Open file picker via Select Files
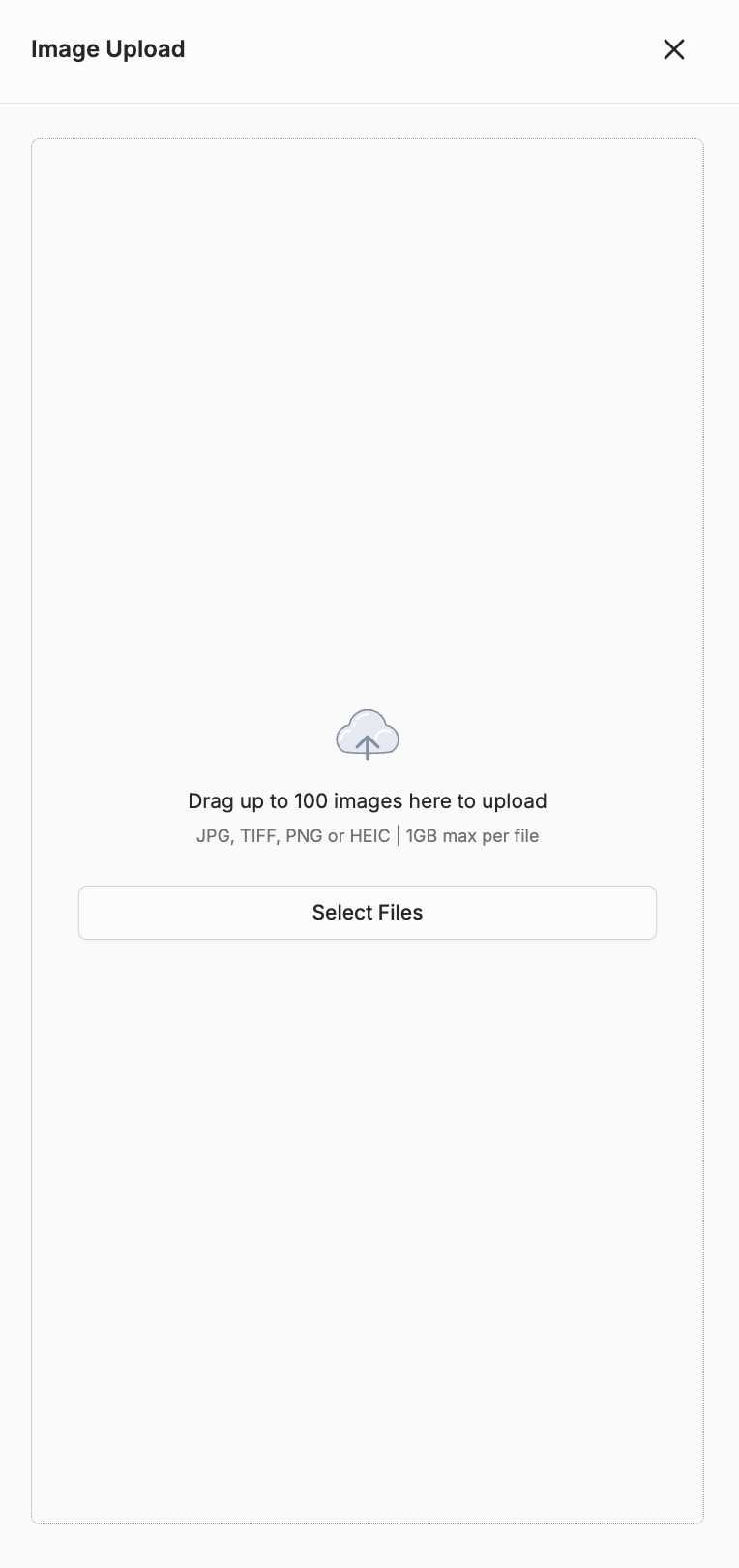The width and height of the screenshot is (739, 1568). 368,913
